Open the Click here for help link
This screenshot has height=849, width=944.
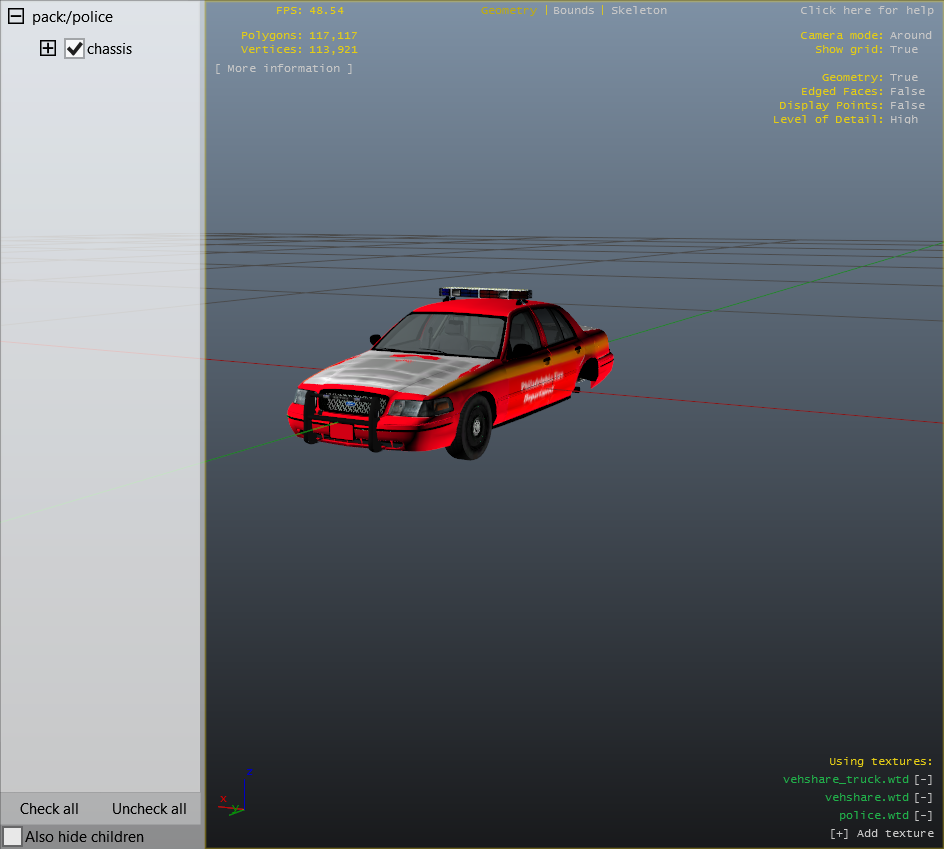point(866,11)
